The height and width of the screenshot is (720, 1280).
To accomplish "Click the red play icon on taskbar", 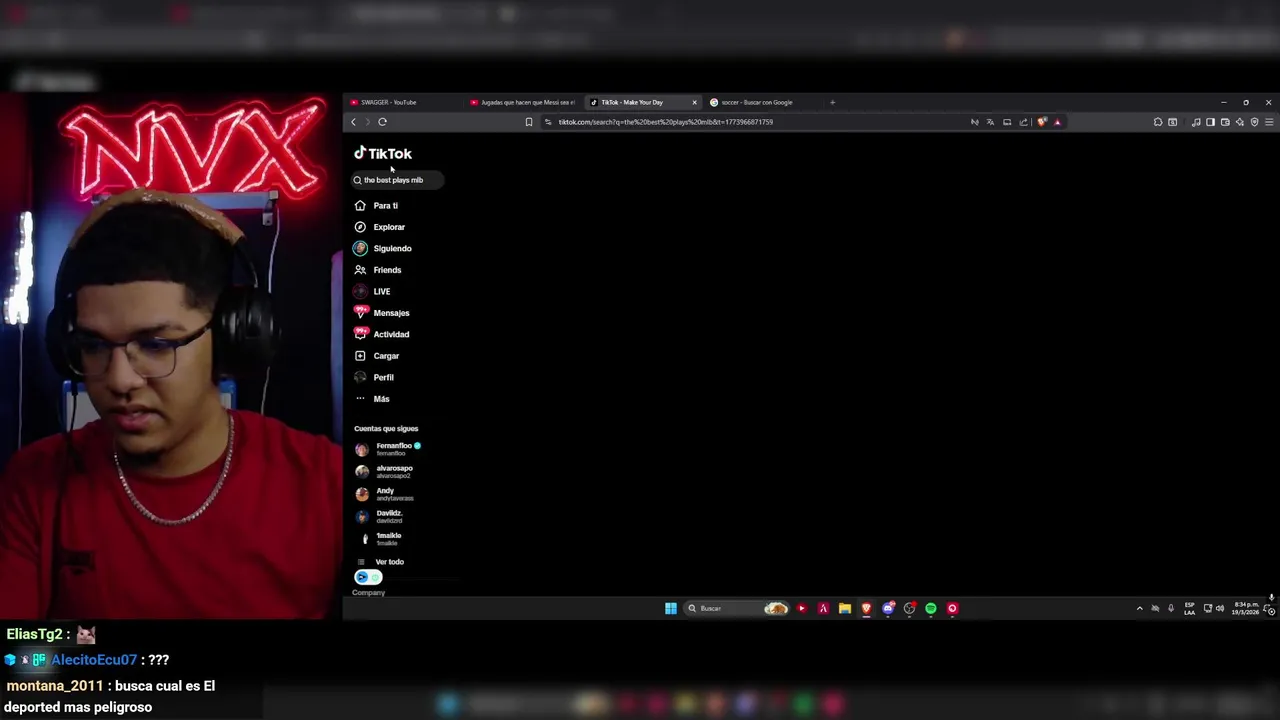I will [x=802, y=608].
